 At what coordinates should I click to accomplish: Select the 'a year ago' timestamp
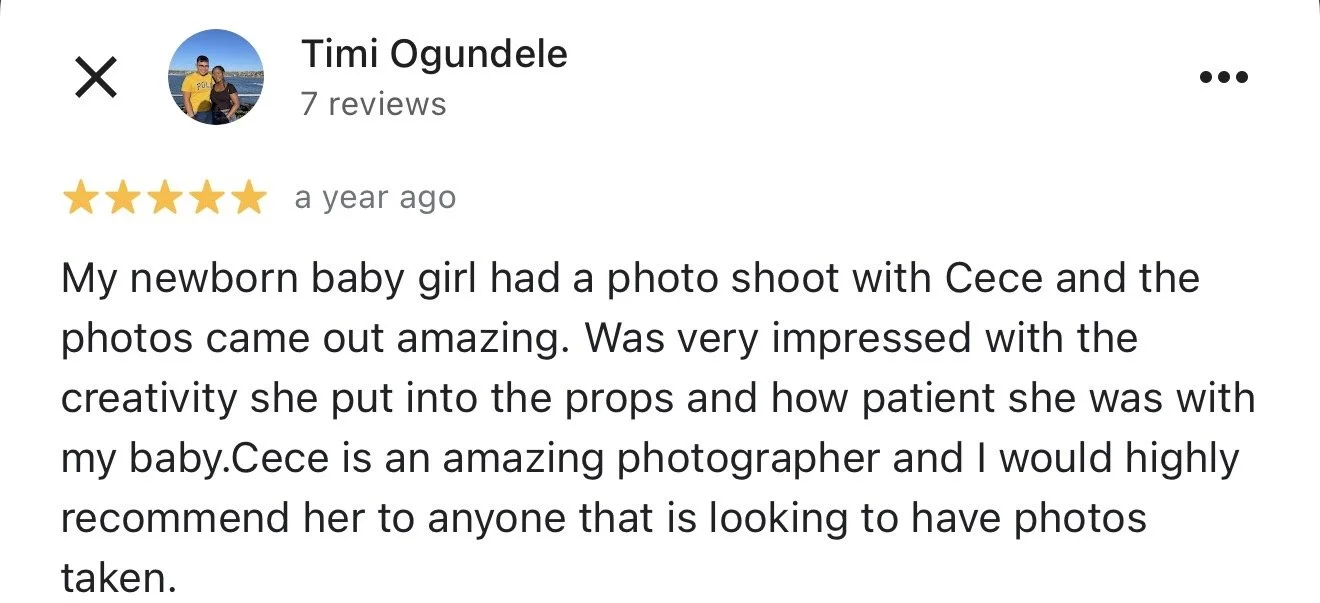(x=375, y=199)
